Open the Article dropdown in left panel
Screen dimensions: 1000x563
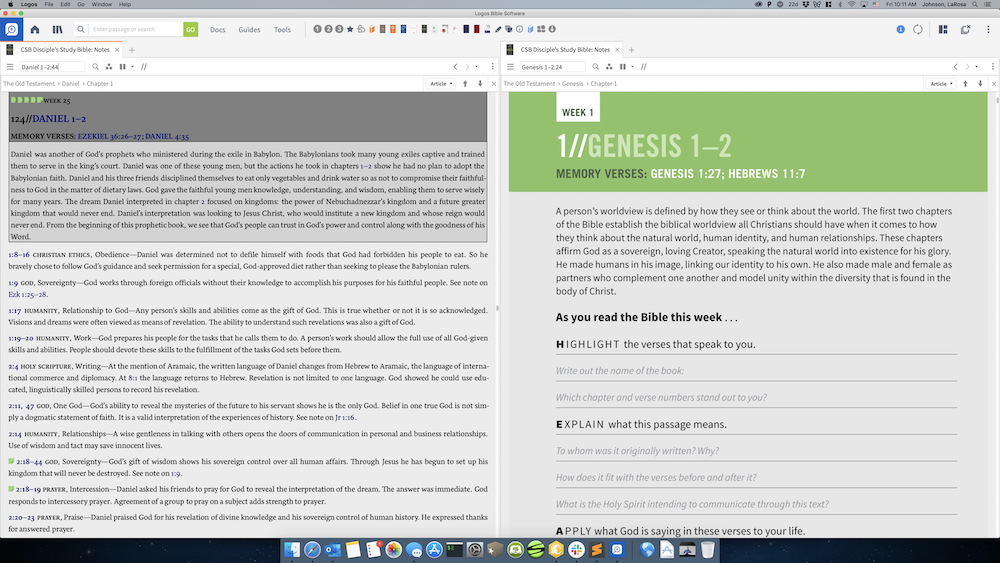pos(441,84)
